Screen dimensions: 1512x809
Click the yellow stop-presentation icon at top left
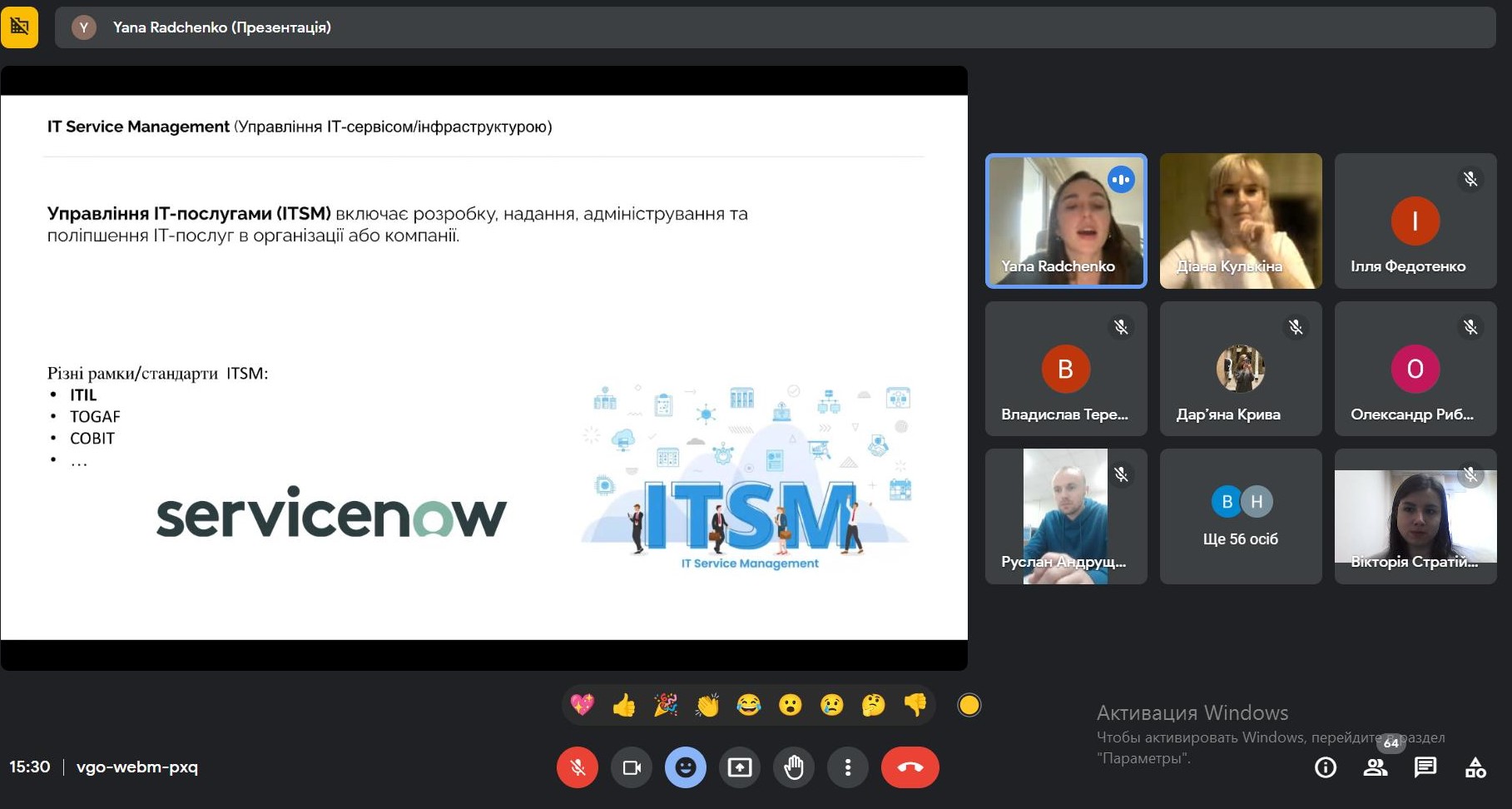(20, 27)
